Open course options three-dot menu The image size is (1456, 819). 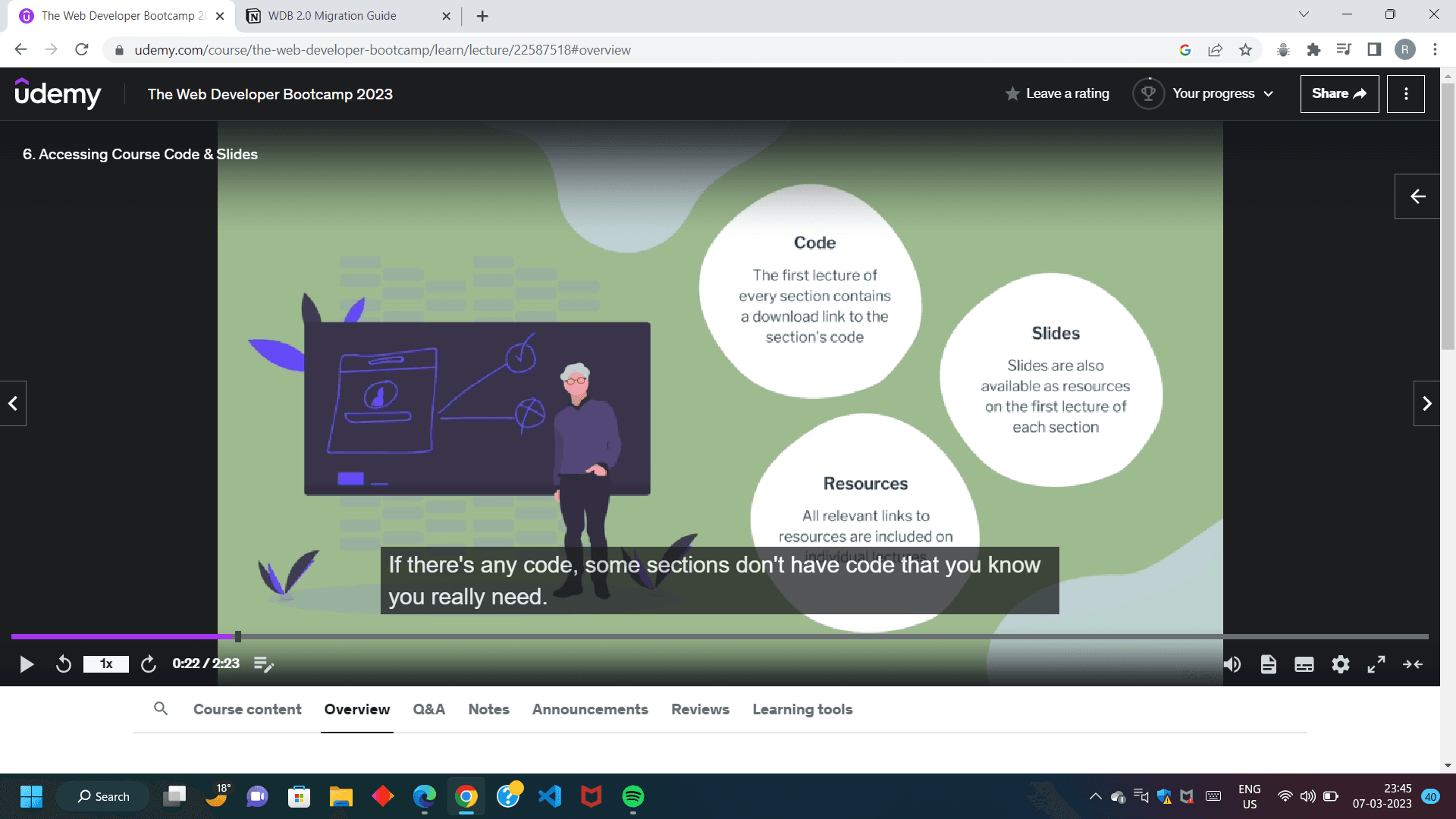1406,94
